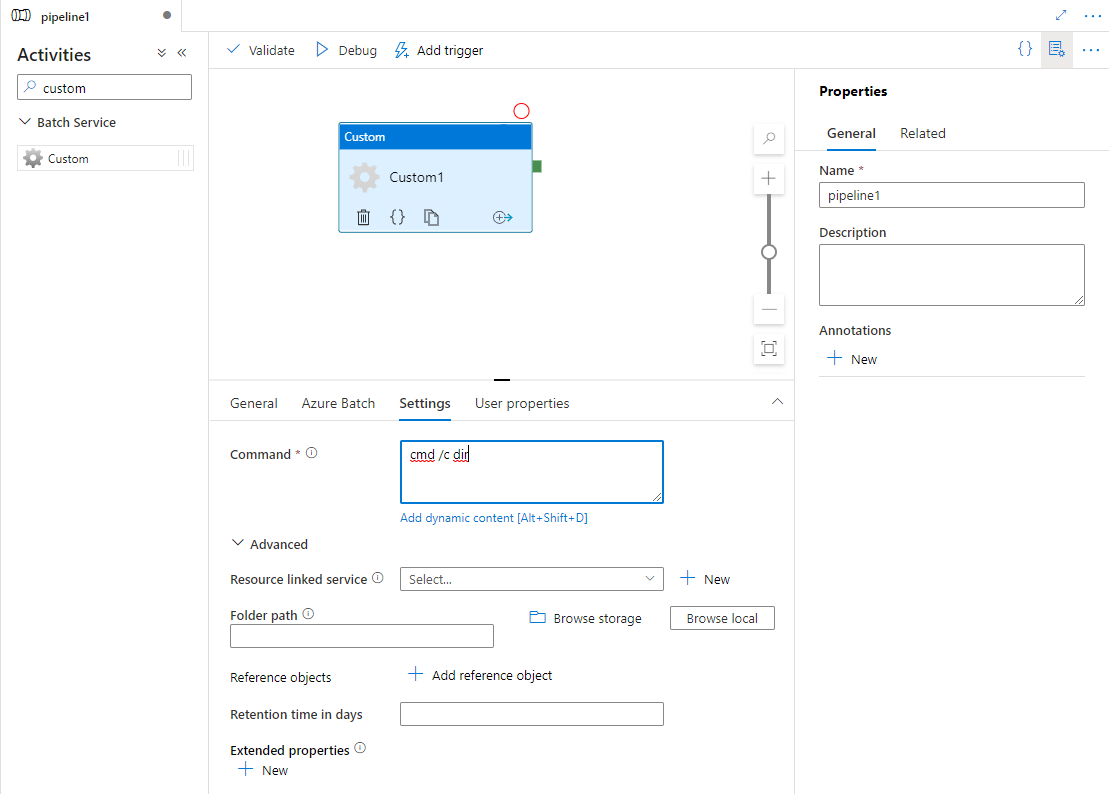
Task: Start a Debug run of the pipeline
Action: pos(345,50)
